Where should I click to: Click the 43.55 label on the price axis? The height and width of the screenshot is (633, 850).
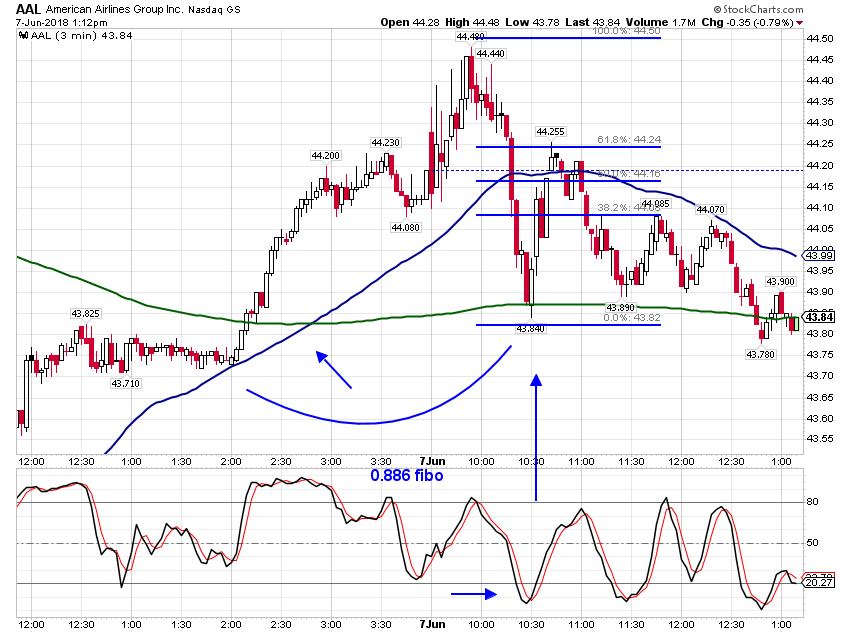(x=820, y=439)
